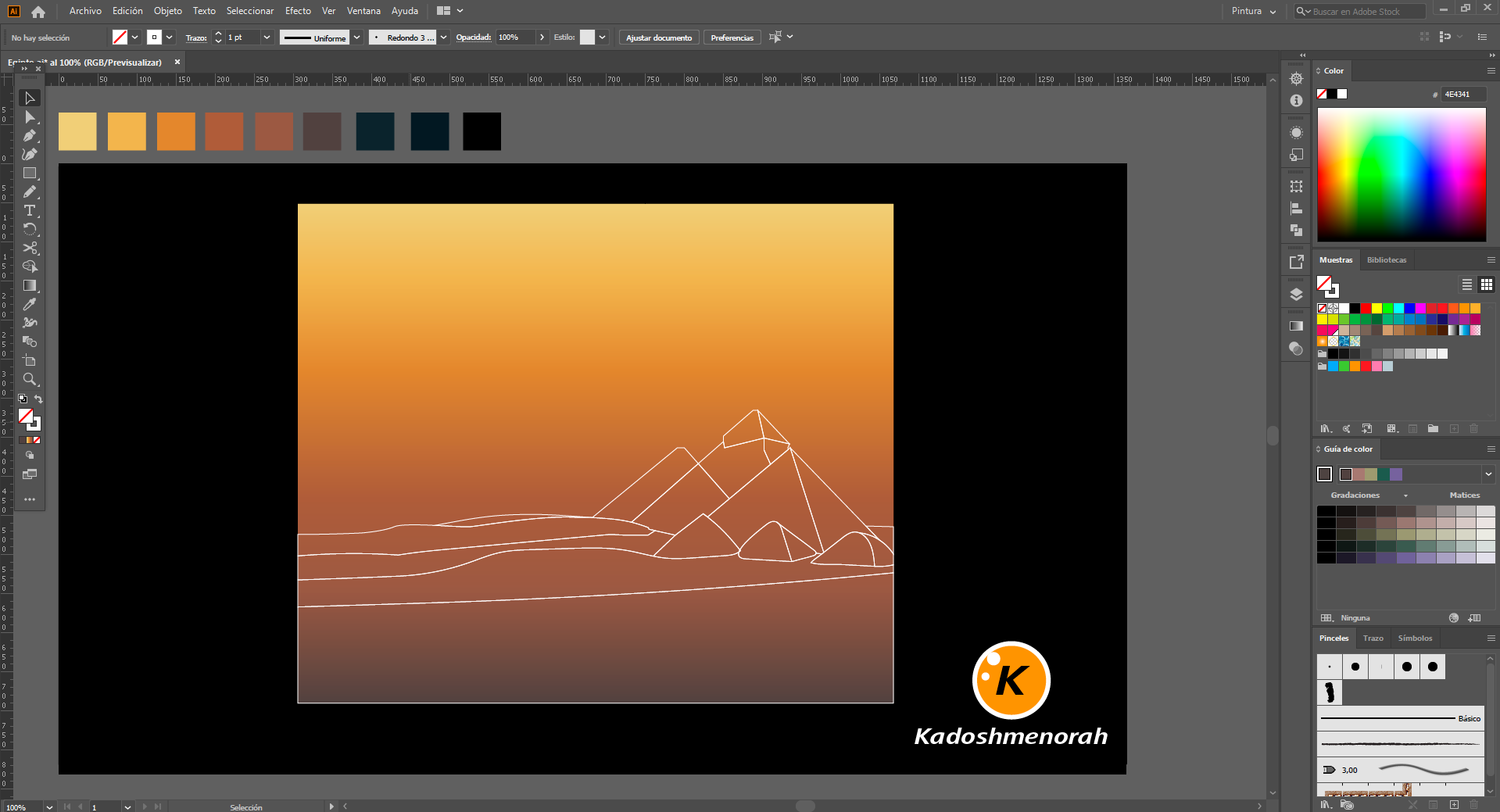The height and width of the screenshot is (812, 1500).
Task: Pick a color from the Color spectrum
Action: [x=1402, y=174]
